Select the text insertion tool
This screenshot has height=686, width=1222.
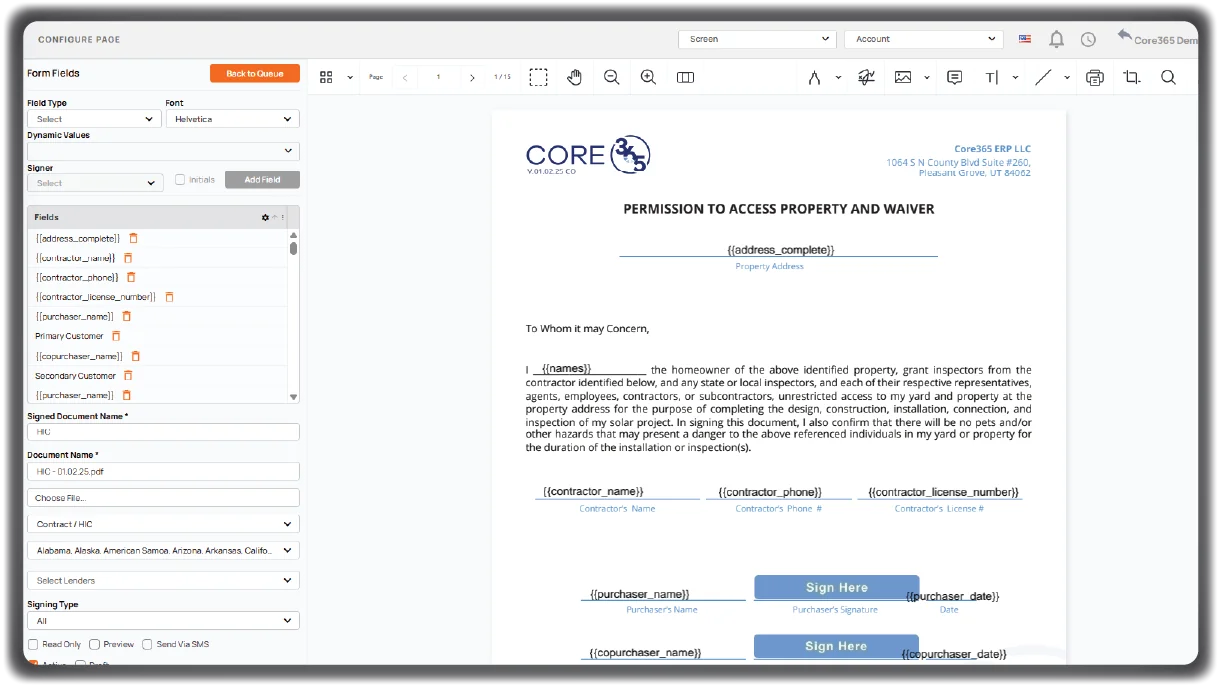pos(992,77)
